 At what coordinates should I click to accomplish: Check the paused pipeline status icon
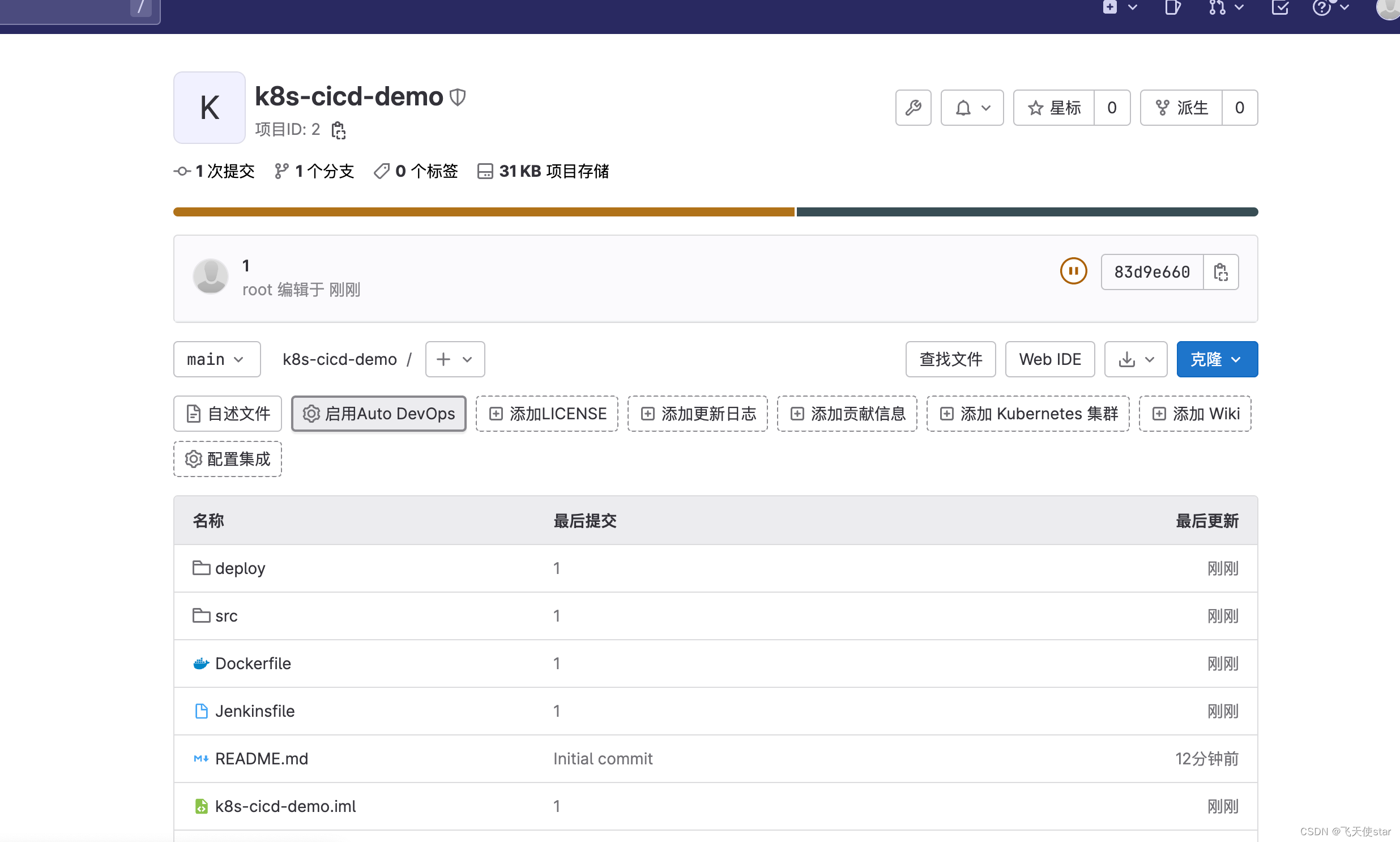(x=1073, y=271)
